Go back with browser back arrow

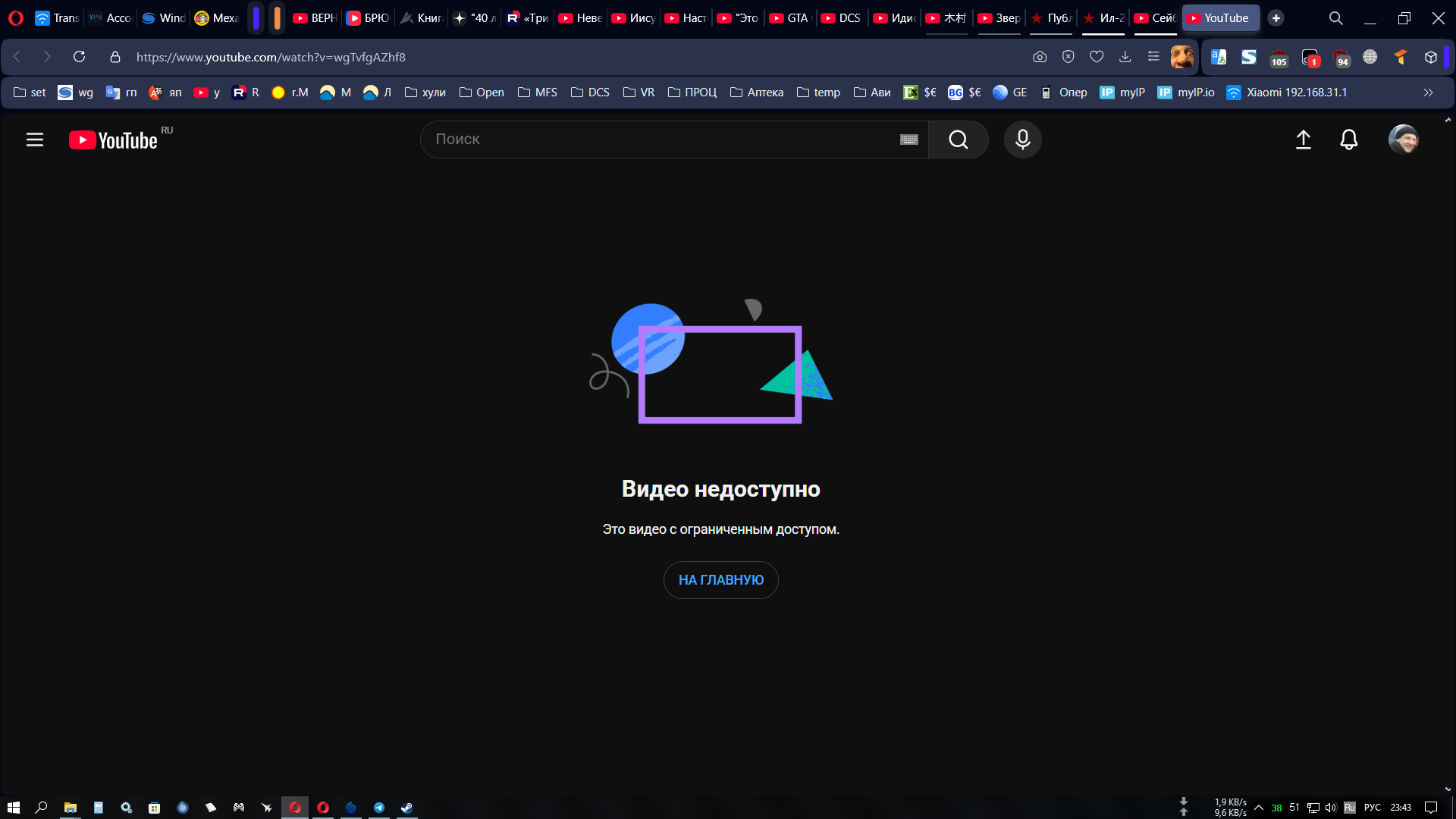tap(17, 57)
